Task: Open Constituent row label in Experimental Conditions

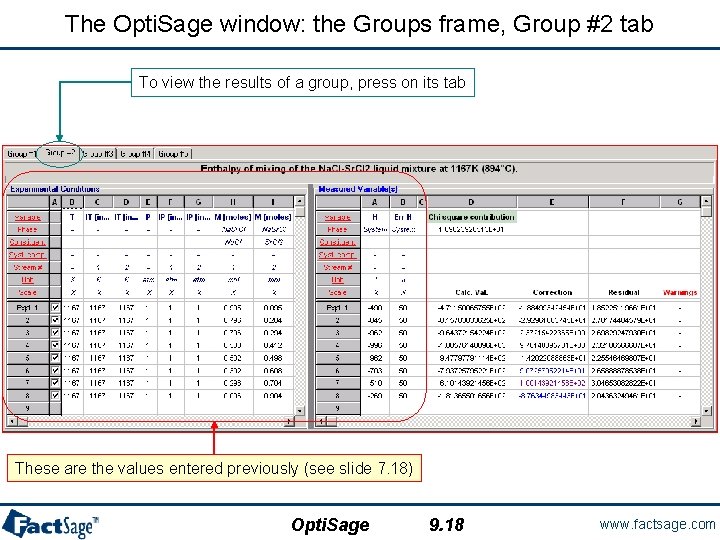Action: 28,242
